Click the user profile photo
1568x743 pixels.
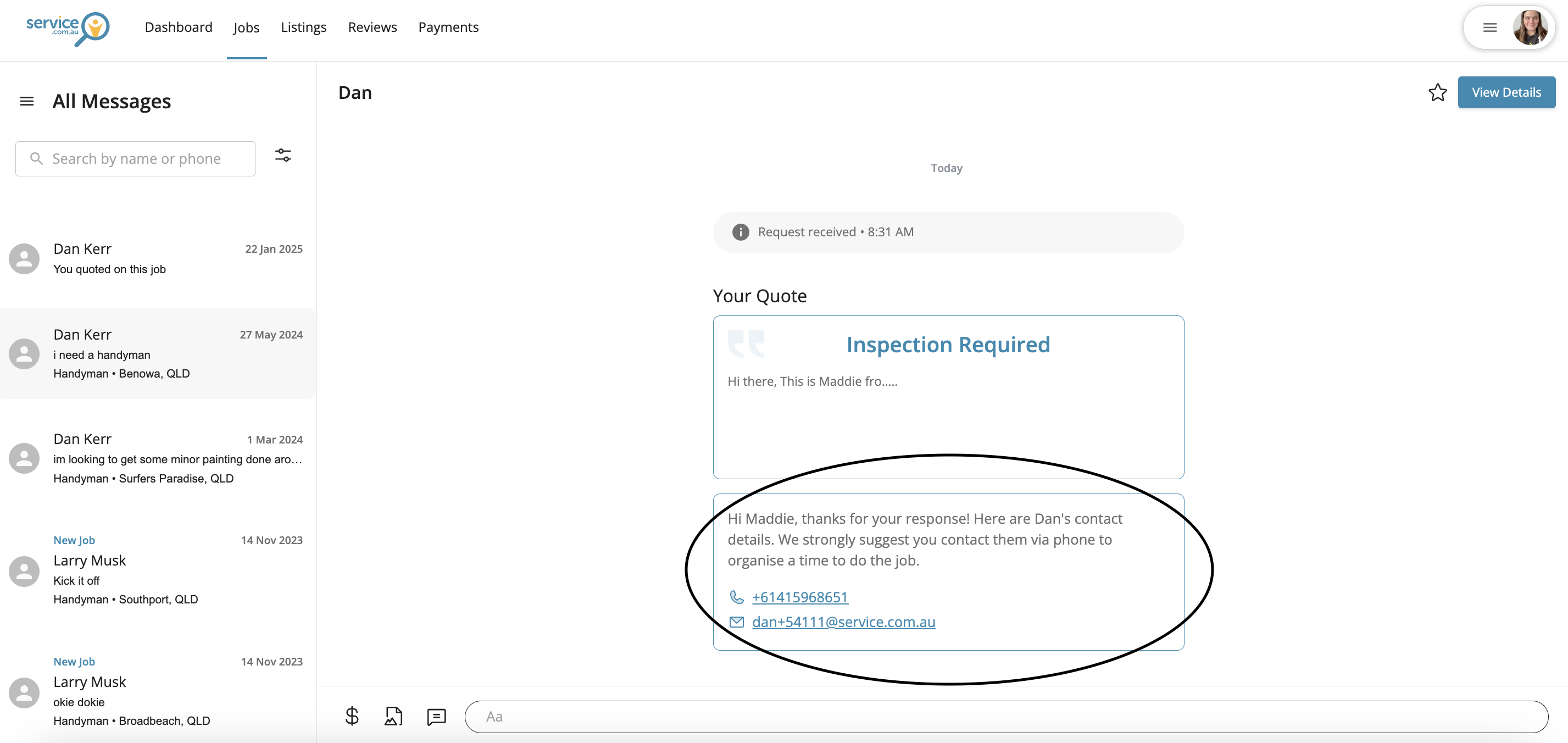pyautogui.click(x=1530, y=28)
